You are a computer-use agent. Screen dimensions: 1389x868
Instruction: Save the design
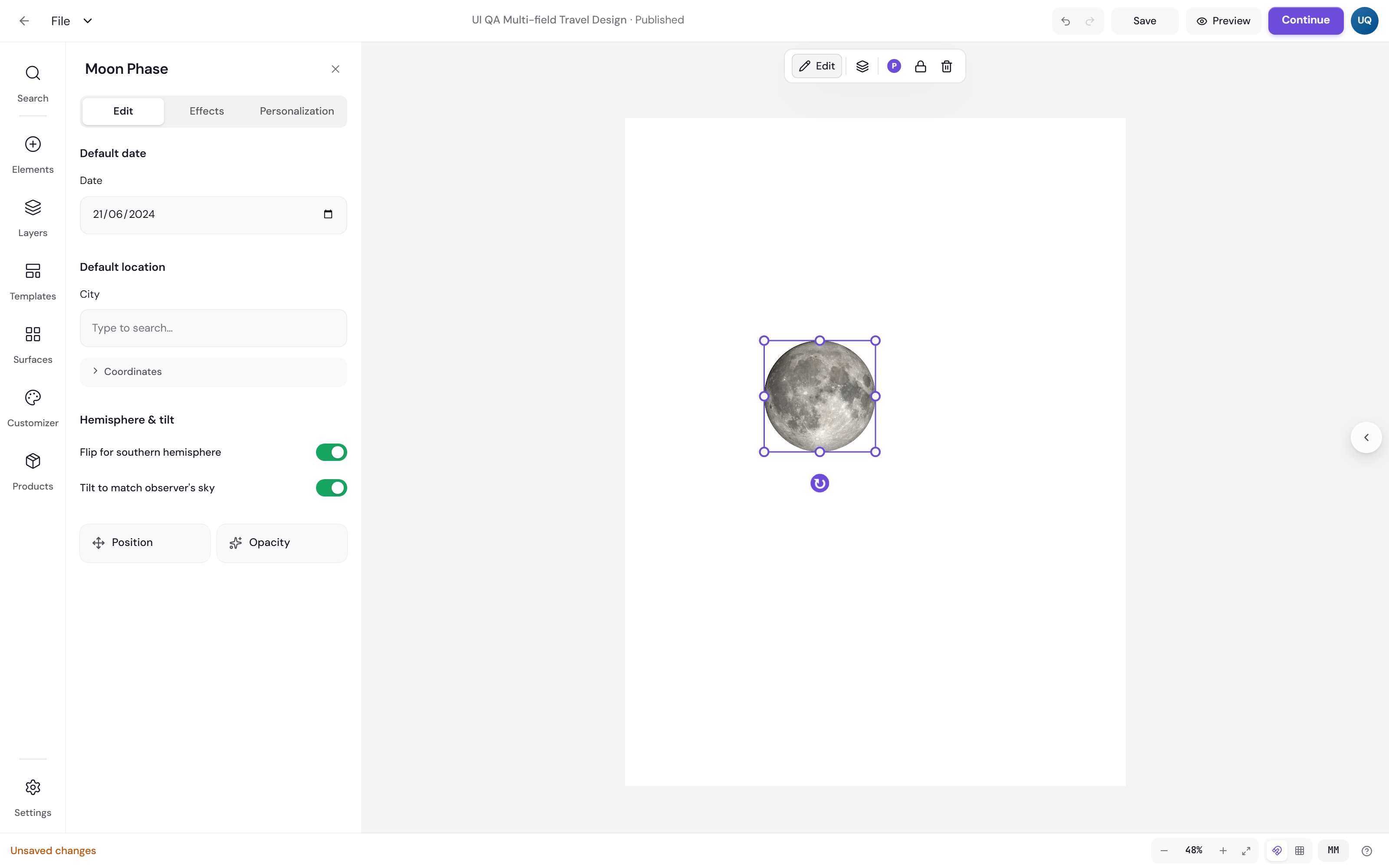[x=1145, y=21]
